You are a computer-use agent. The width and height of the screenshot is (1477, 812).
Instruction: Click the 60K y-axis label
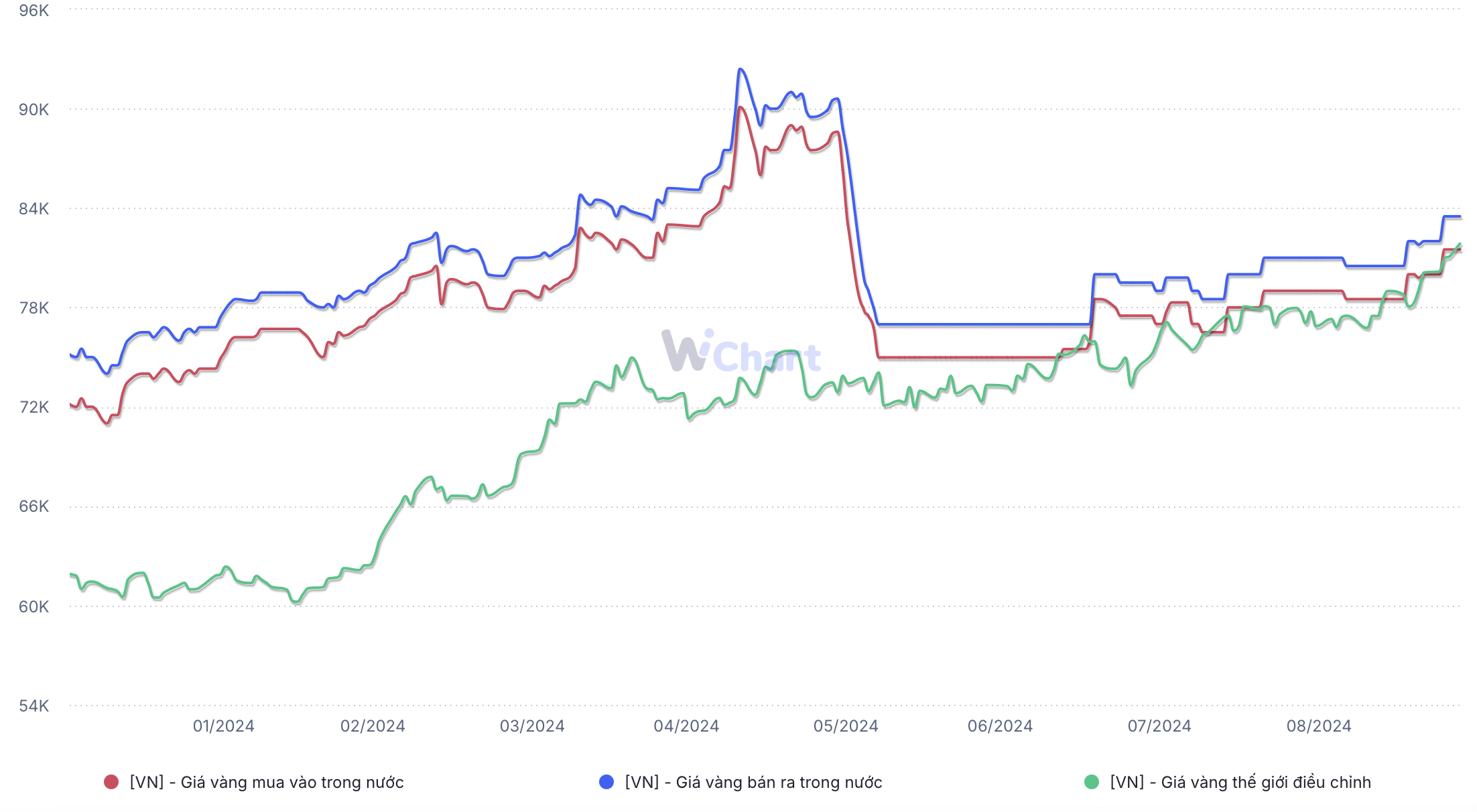point(34,607)
